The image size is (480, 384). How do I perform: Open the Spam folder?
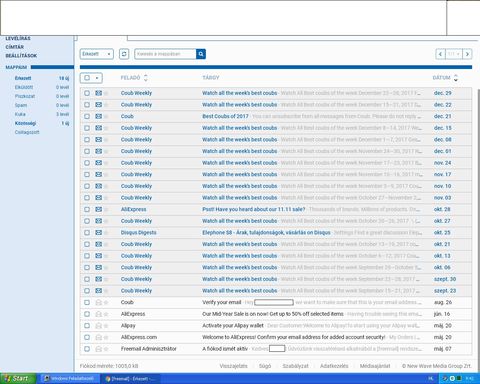pyautogui.click(x=21, y=105)
